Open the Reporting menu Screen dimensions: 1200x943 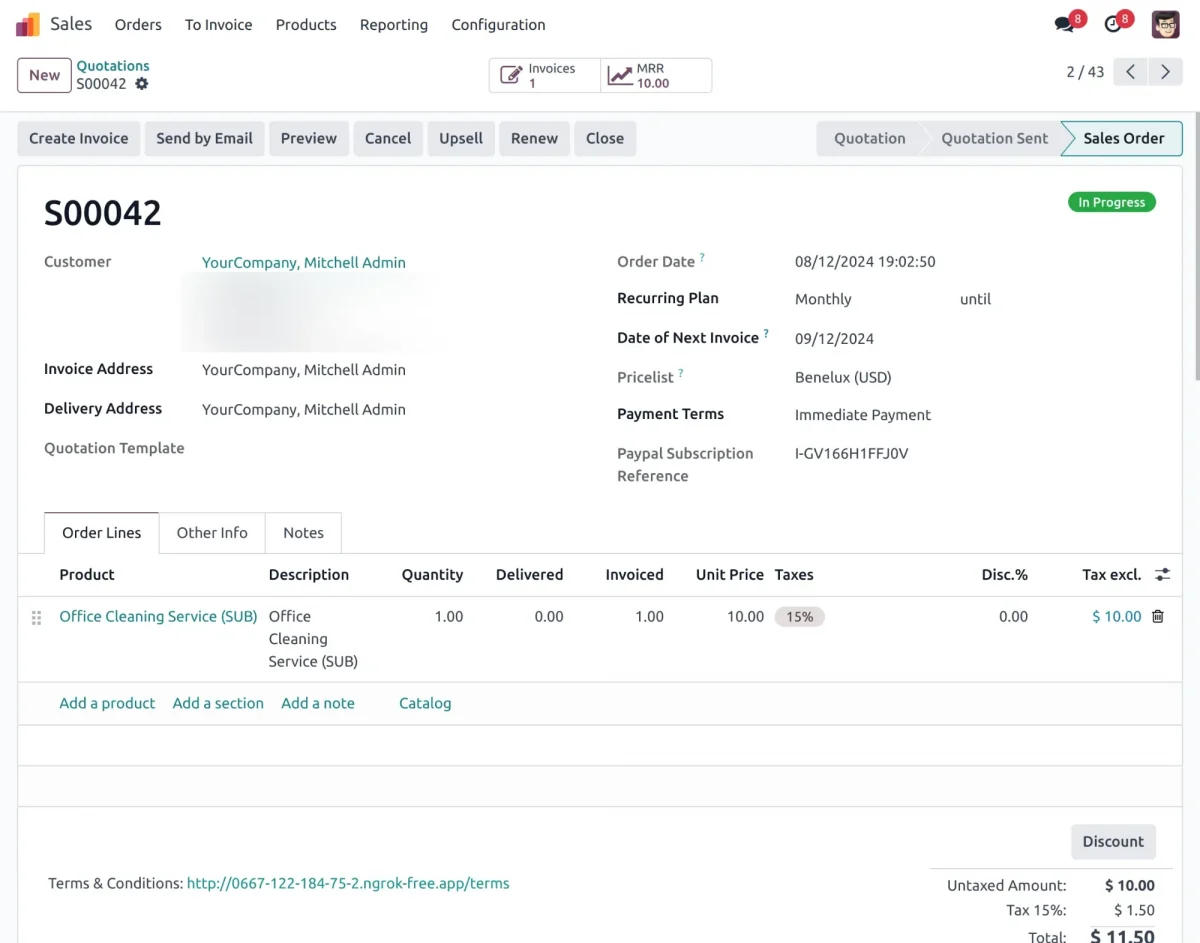click(393, 24)
